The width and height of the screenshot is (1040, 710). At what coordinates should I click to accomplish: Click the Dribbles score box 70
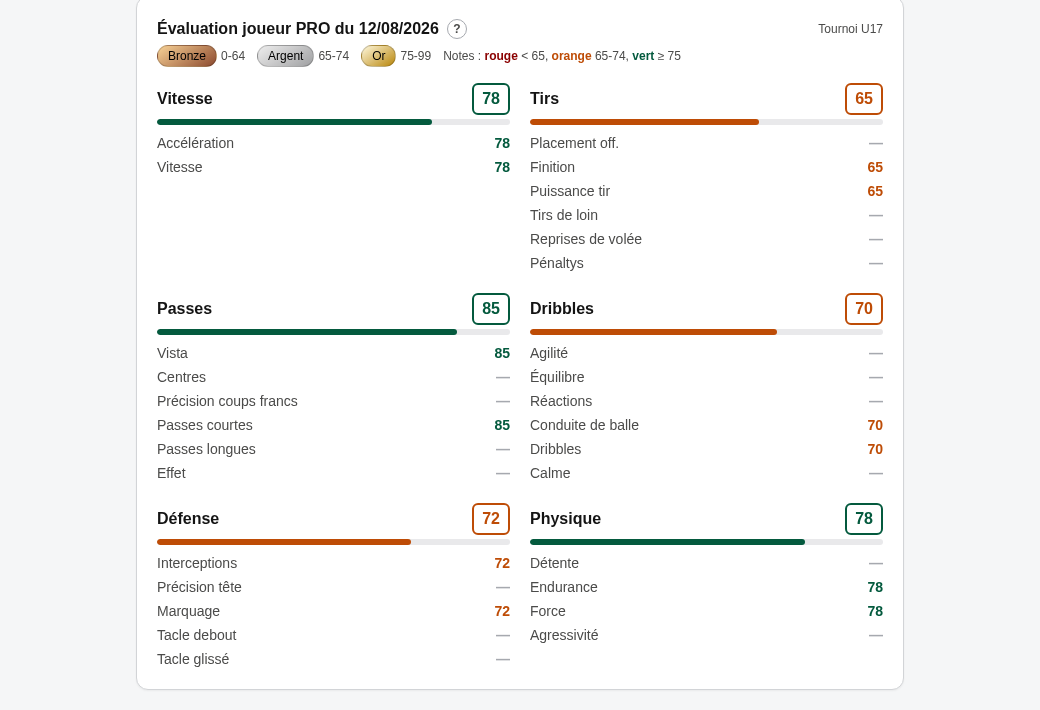(864, 309)
